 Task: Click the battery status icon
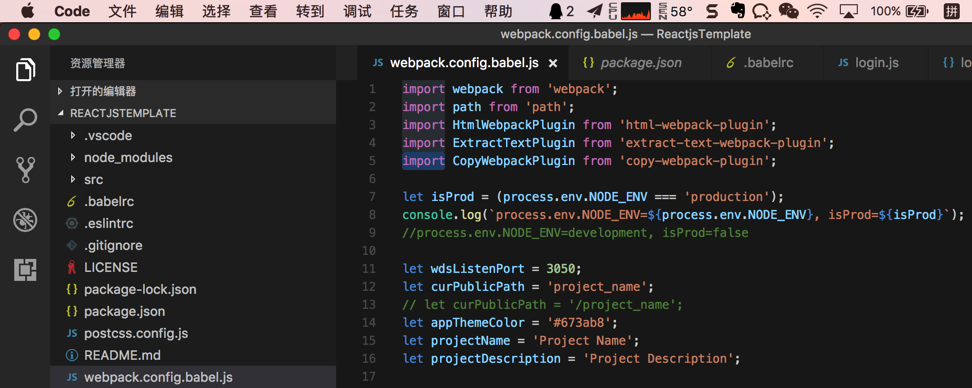coord(917,11)
